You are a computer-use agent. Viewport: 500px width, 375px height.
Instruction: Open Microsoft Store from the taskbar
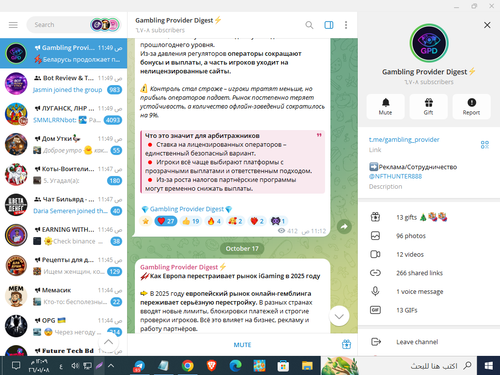point(283,366)
